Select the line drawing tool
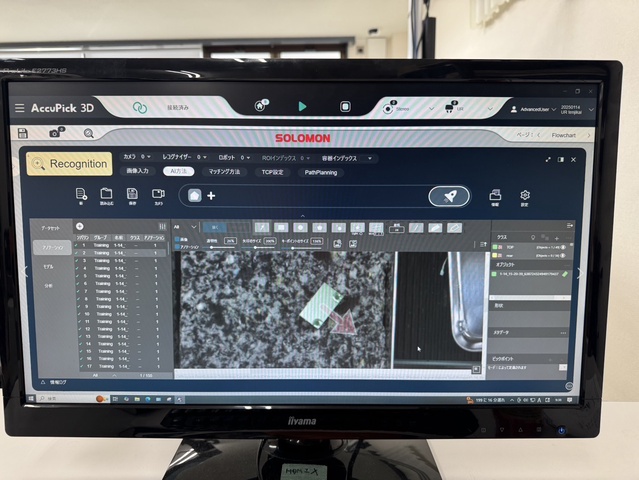 416,228
